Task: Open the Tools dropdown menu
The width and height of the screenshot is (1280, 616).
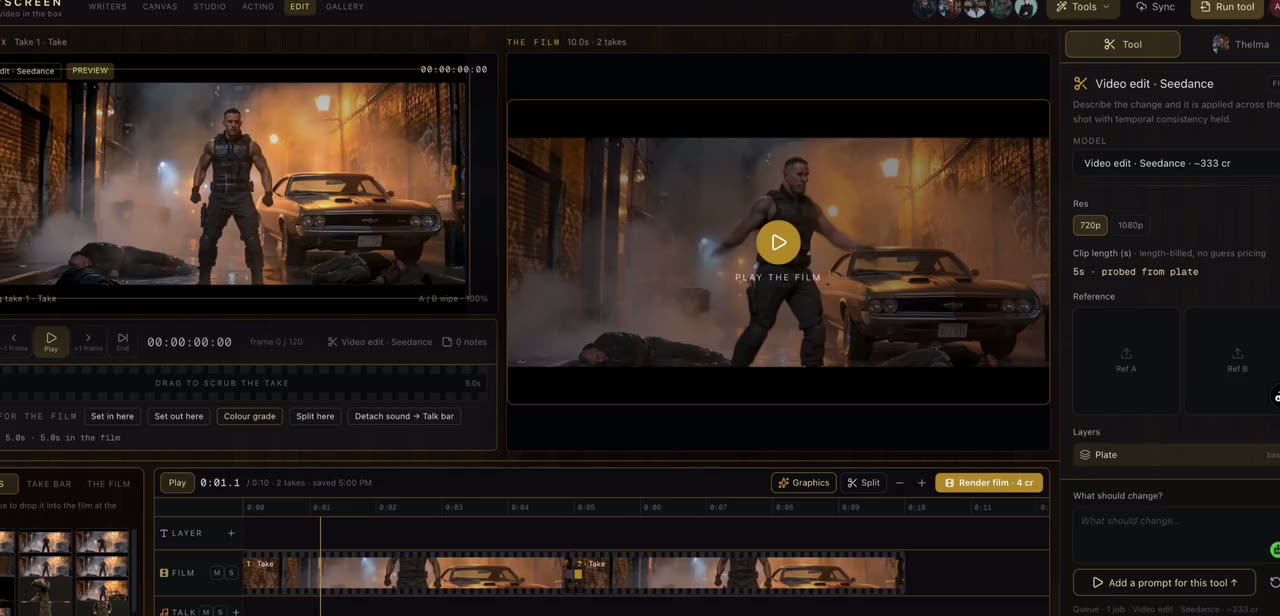Action: click(x=1084, y=7)
